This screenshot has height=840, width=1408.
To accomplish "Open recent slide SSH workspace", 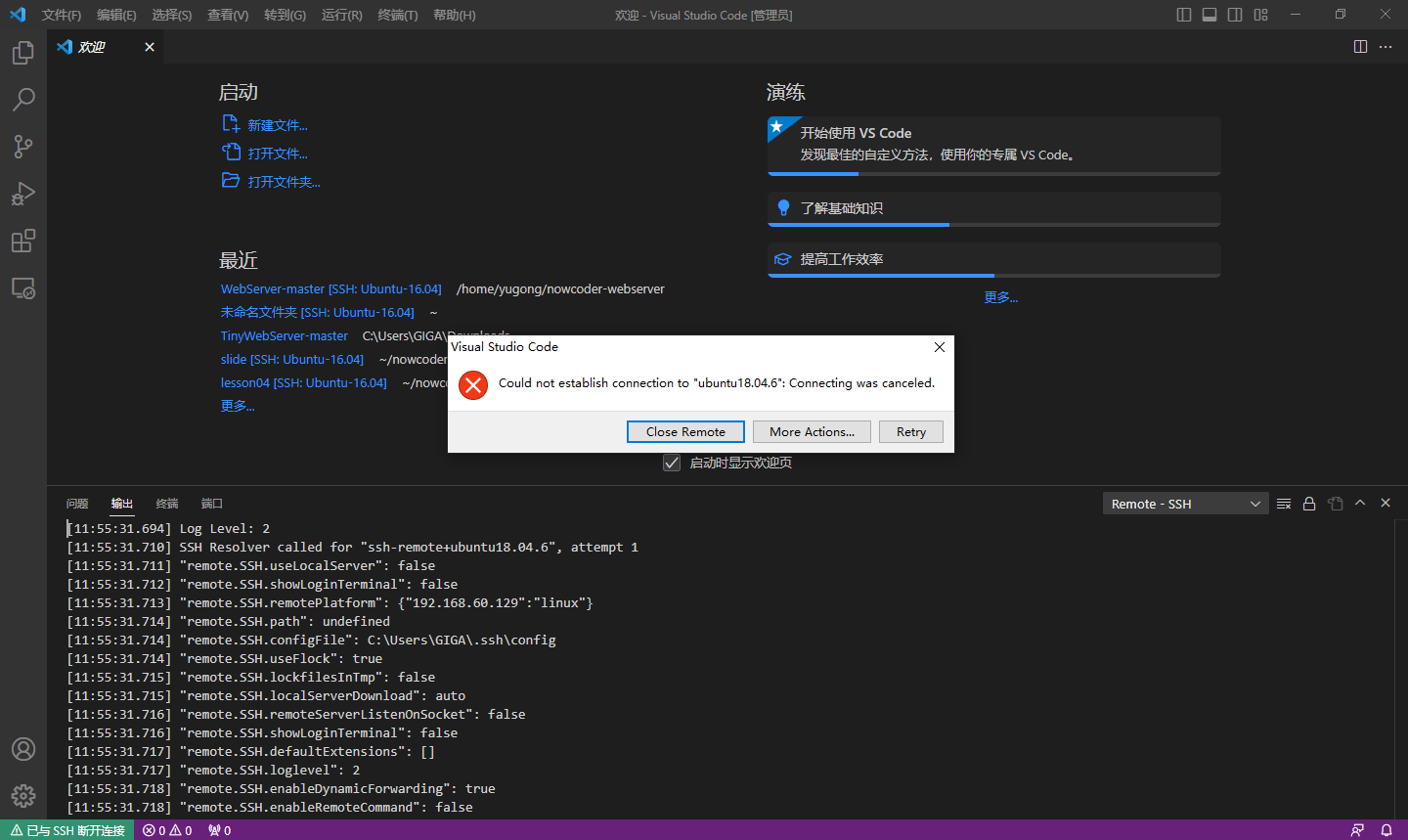I will click(292, 359).
